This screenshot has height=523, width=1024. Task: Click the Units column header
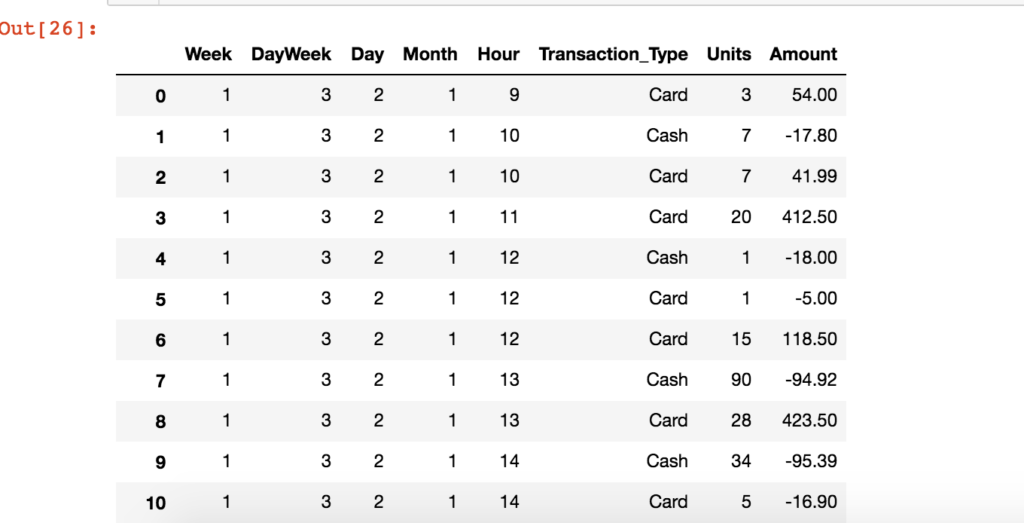(728, 55)
